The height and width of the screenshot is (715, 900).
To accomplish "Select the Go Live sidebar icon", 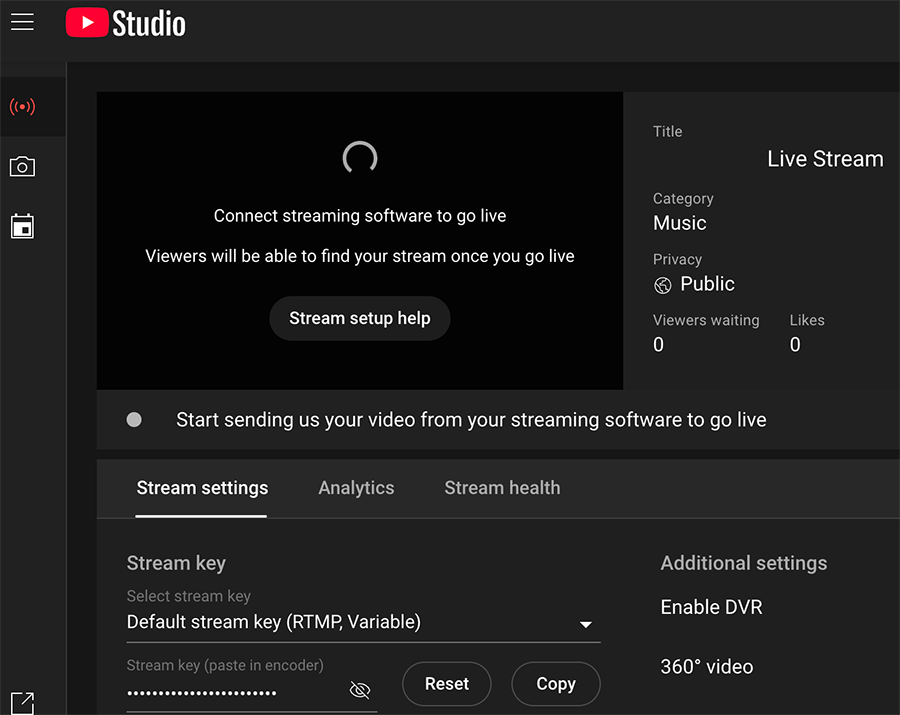I will pyautogui.click(x=22, y=106).
